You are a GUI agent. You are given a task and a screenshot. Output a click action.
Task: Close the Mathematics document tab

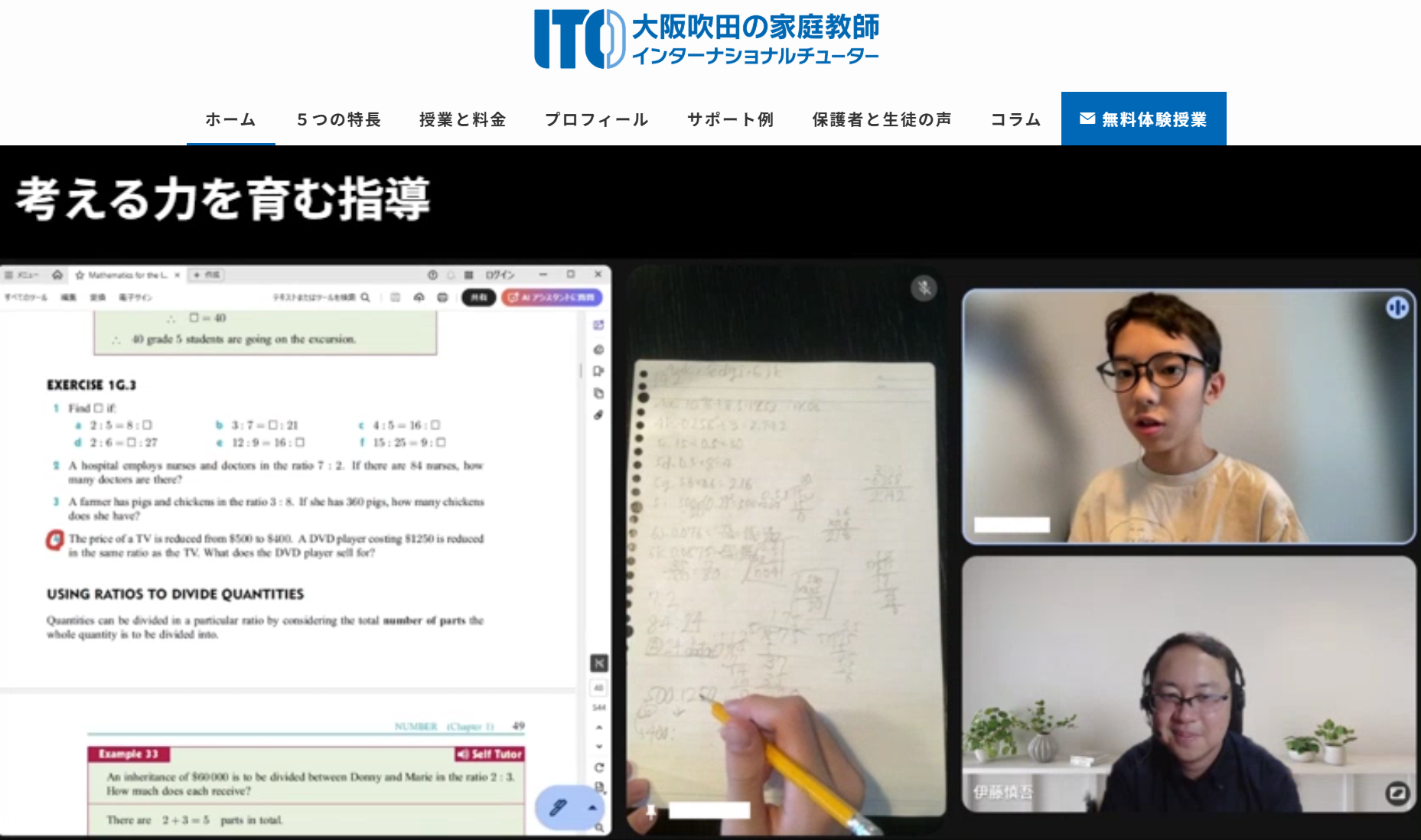point(177,275)
